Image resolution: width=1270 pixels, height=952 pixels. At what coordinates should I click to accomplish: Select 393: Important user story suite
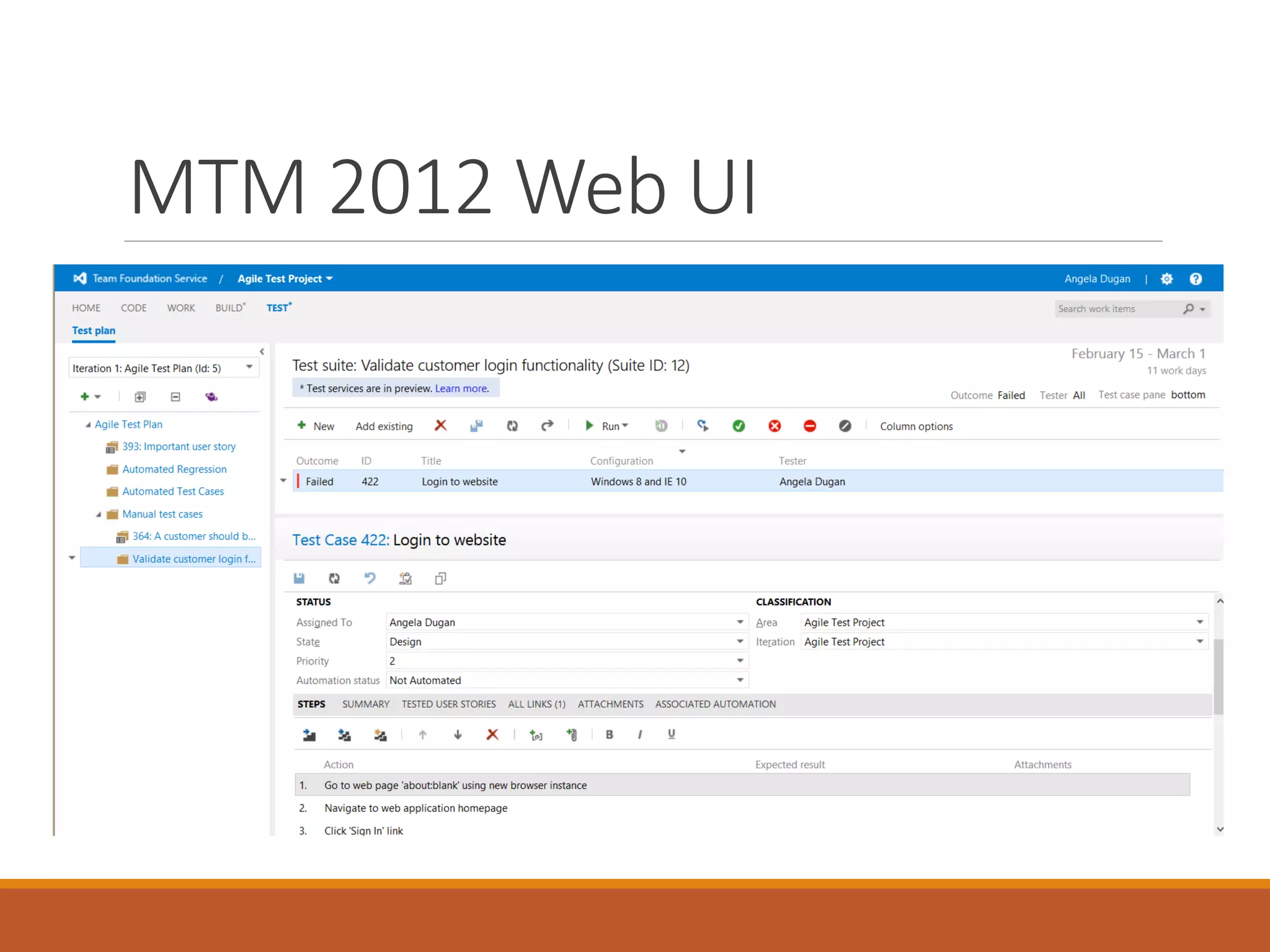(x=179, y=447)
